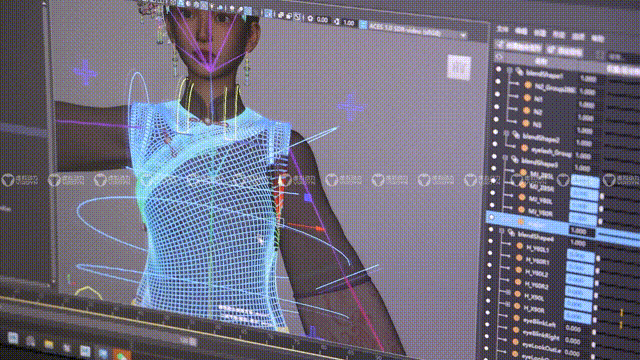640x360 pixels.
Task: Select the blendShape2 deformer icon
Action: (x=516, y=135)
